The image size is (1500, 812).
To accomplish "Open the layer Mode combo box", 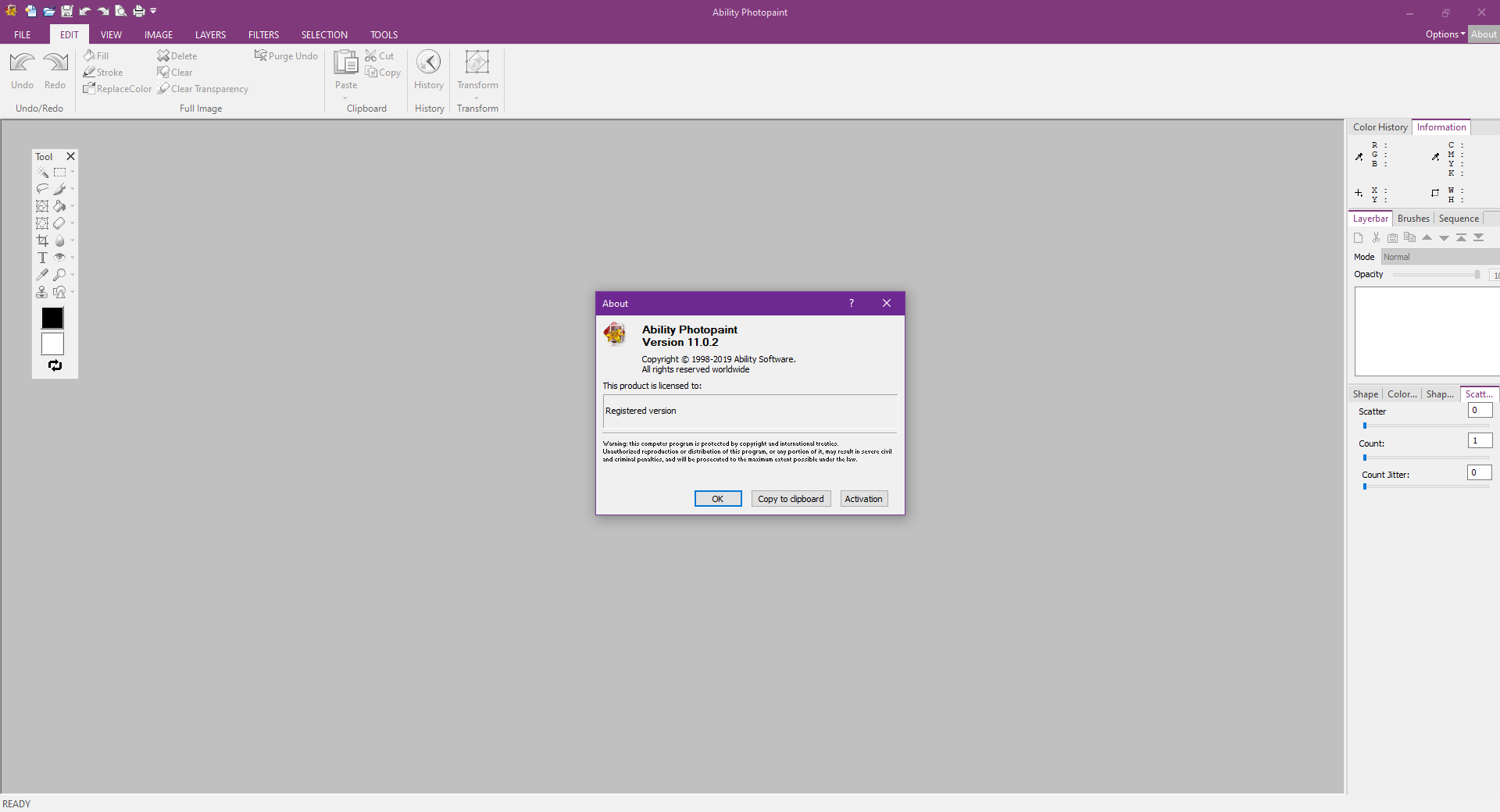I will point(1440,257).
